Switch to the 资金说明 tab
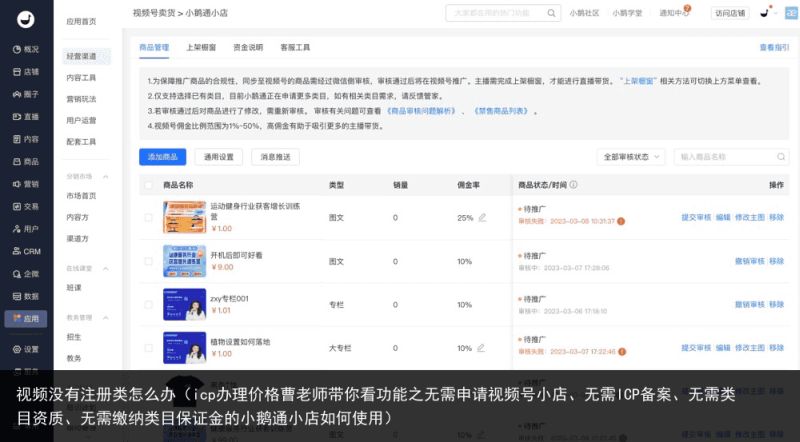800x442 pixels. click(248, 47)
